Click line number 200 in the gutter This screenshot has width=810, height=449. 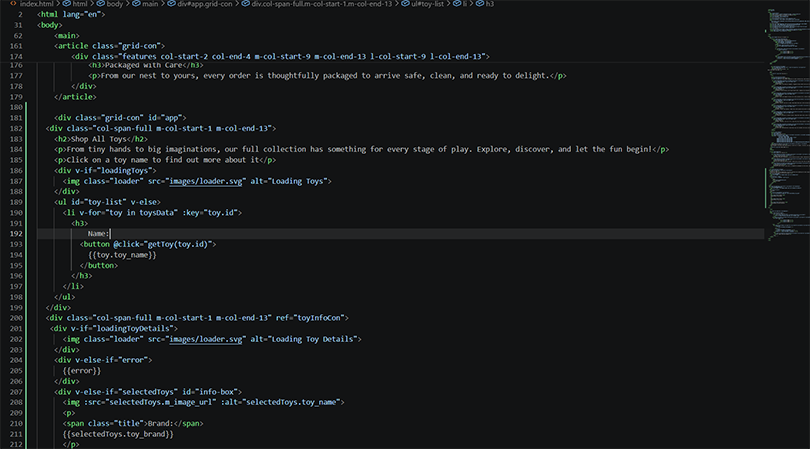tap(16, 317)
